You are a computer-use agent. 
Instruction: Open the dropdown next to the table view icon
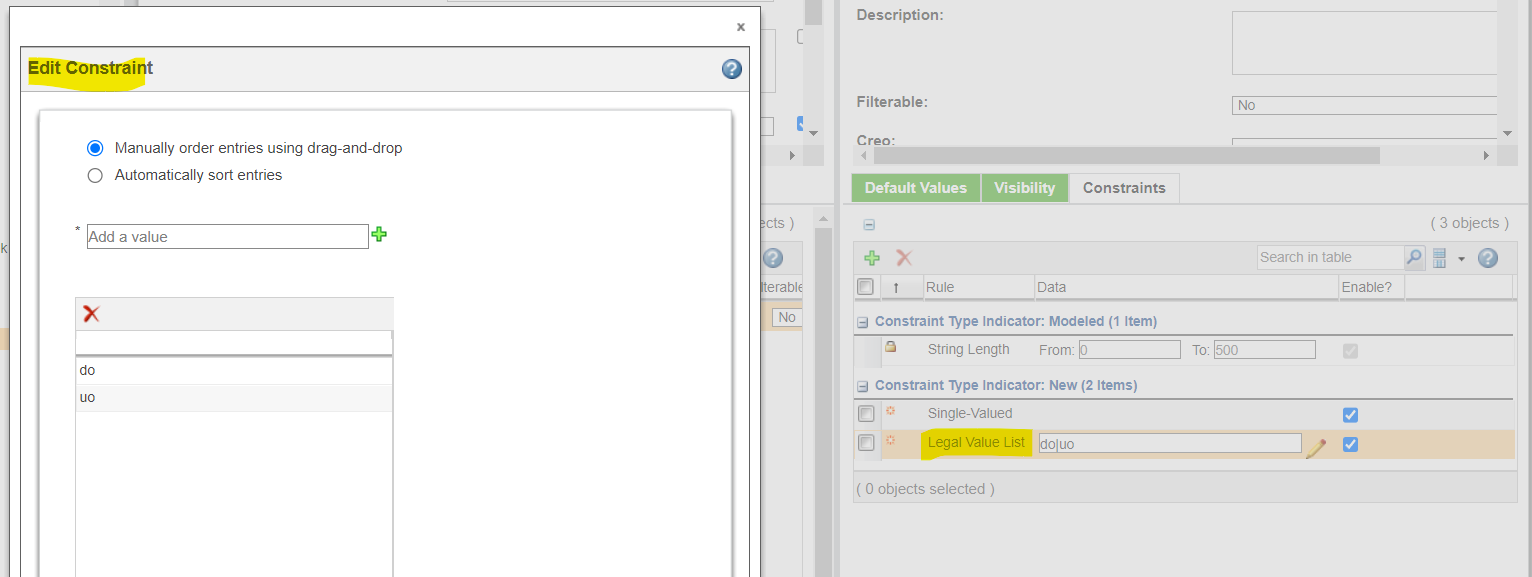tap(1459, 257)
